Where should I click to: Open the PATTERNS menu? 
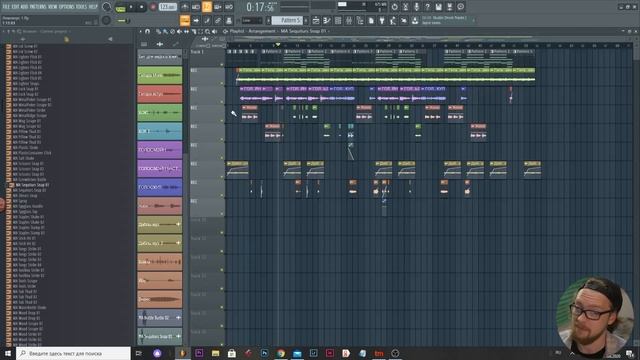pos(38,7)
